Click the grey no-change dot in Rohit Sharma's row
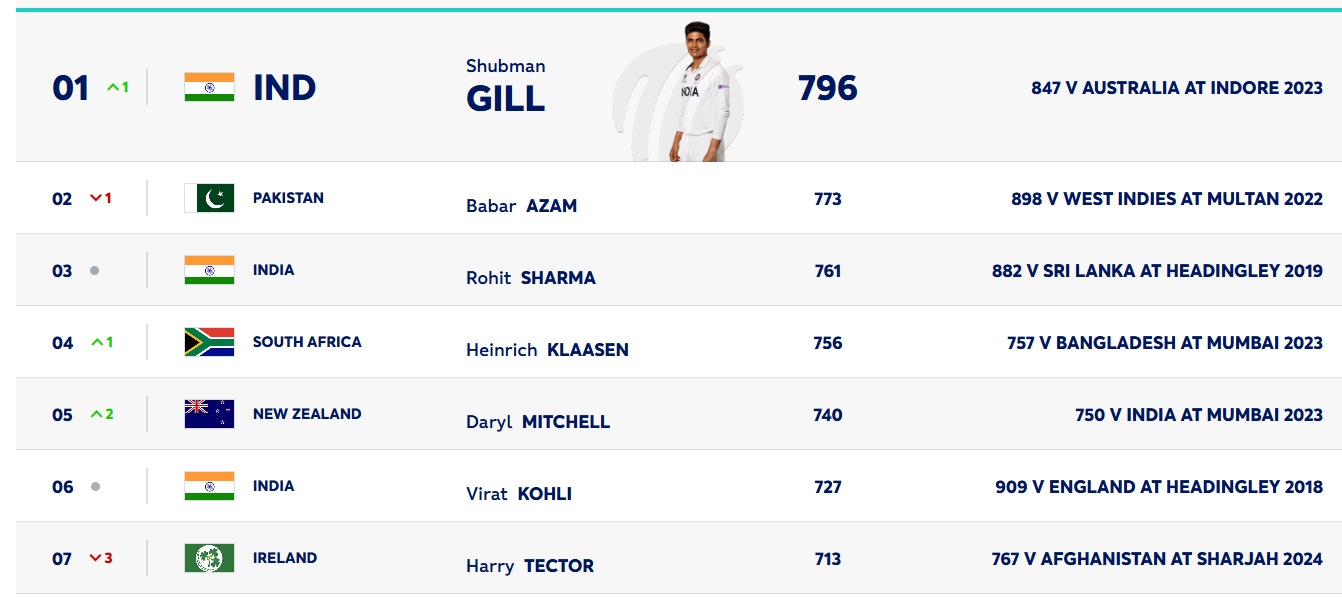 [95, 270]
